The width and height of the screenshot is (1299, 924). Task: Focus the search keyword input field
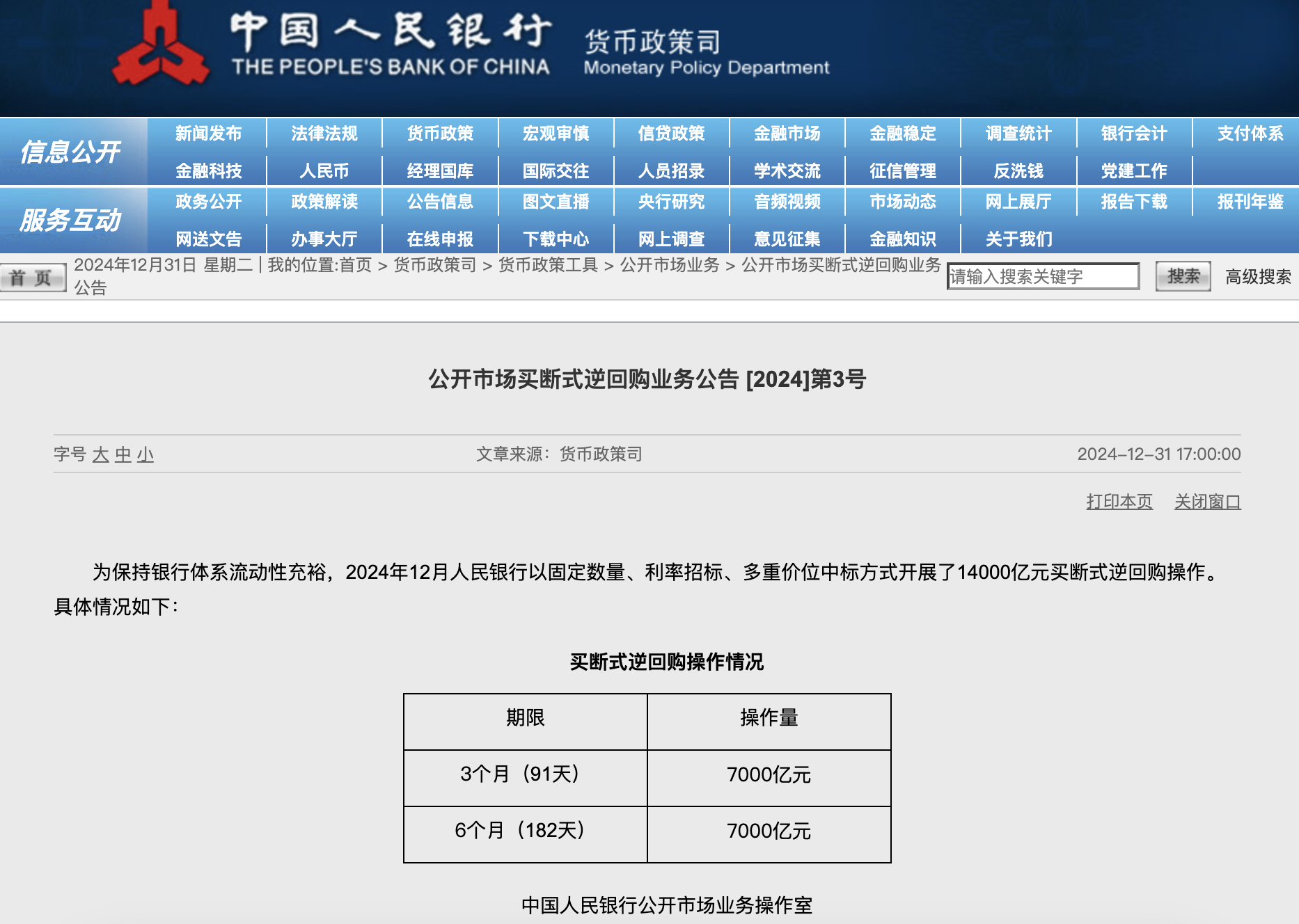pyautogui.click(x=1042, y=277)
